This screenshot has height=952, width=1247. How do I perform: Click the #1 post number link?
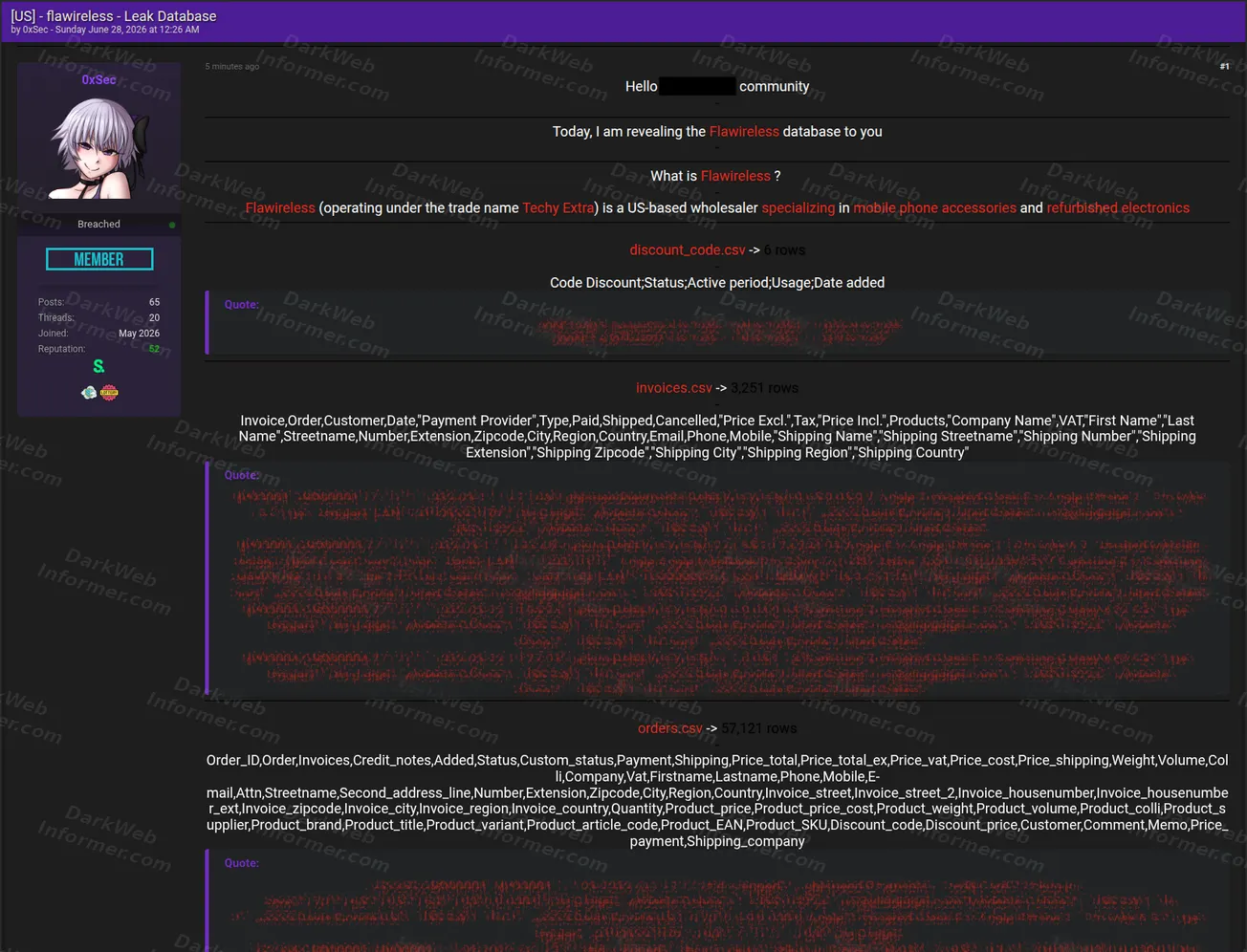click(x=1224, y=66)
